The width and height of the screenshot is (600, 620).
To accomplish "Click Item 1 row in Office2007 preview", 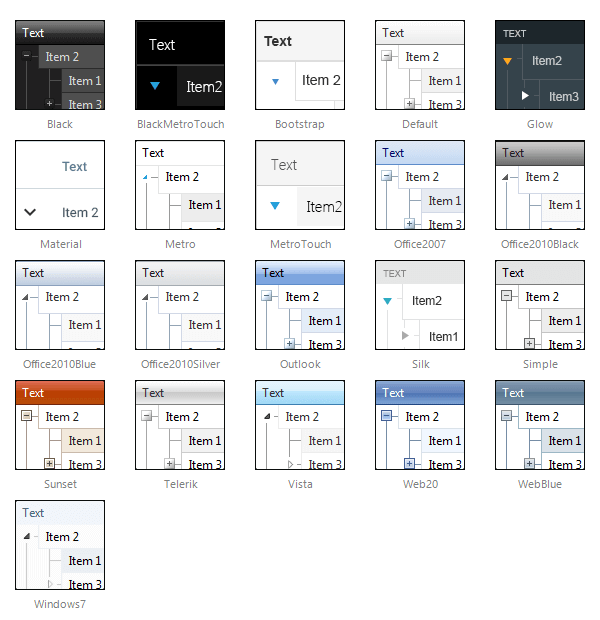I will pyautogui.click(x=443, y=201).
